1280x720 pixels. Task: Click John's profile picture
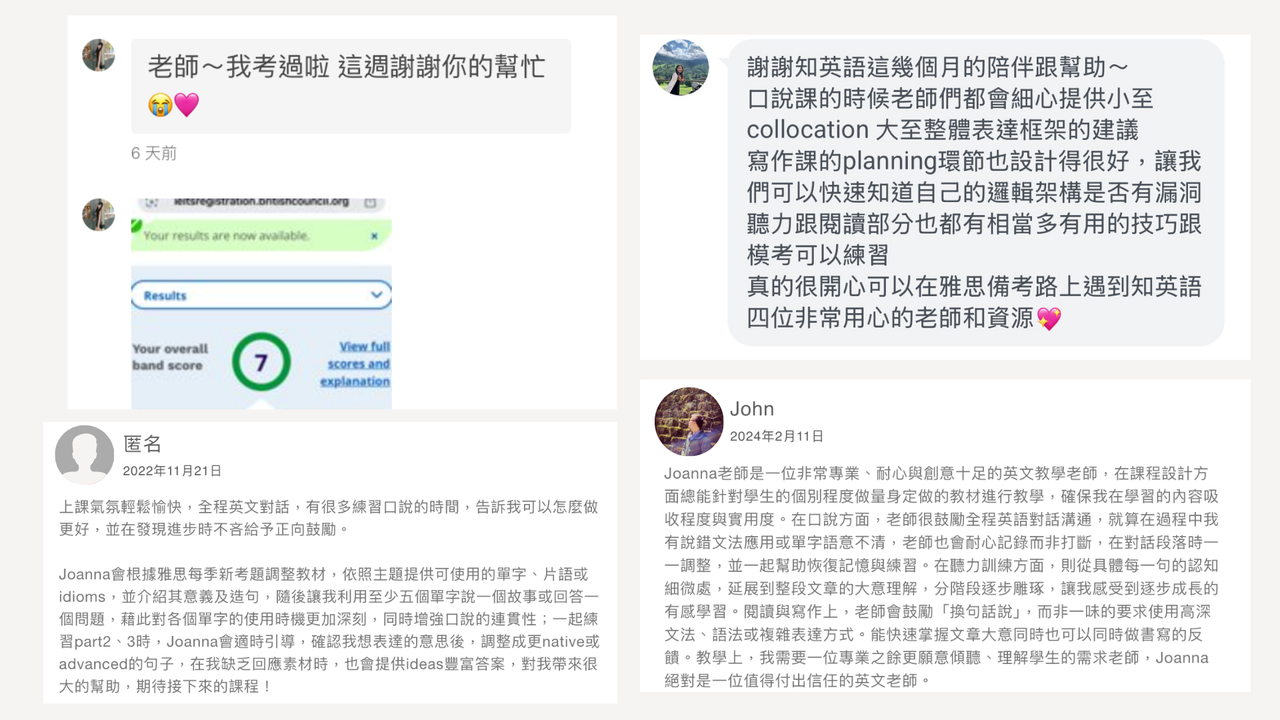click(x=689, y=421)
